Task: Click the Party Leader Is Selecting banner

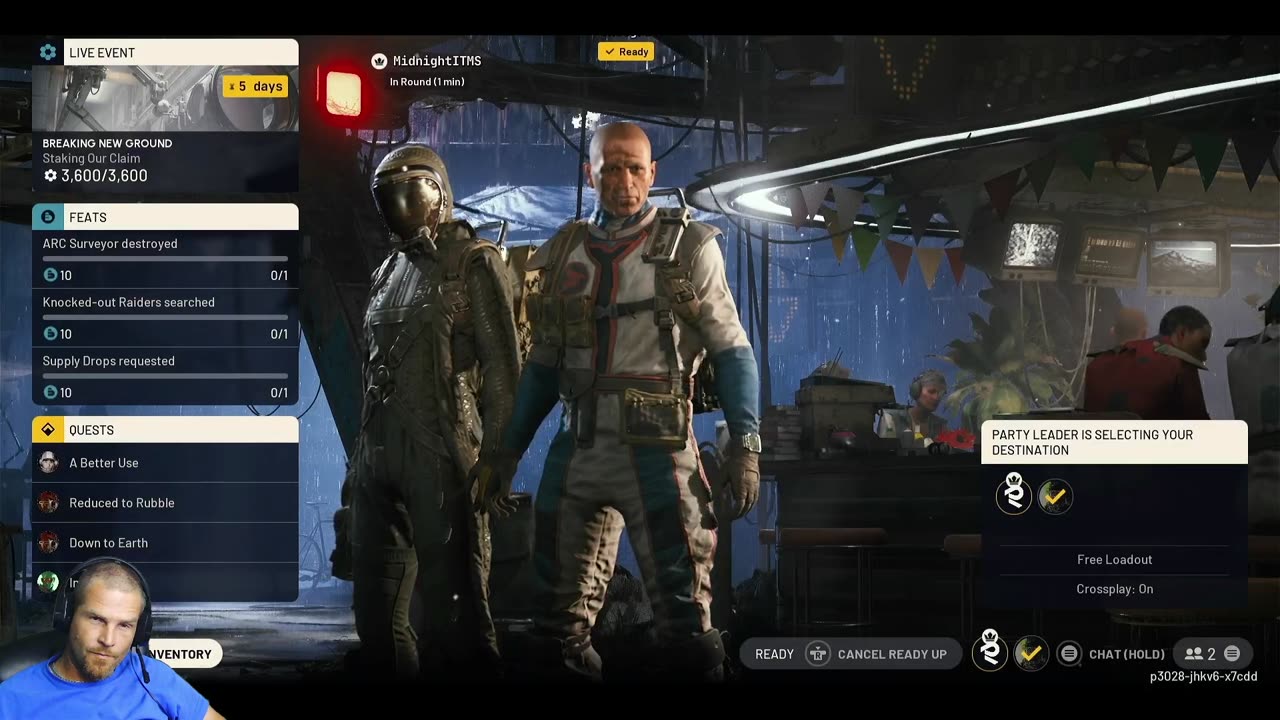Action: [x=1114, y=443]
